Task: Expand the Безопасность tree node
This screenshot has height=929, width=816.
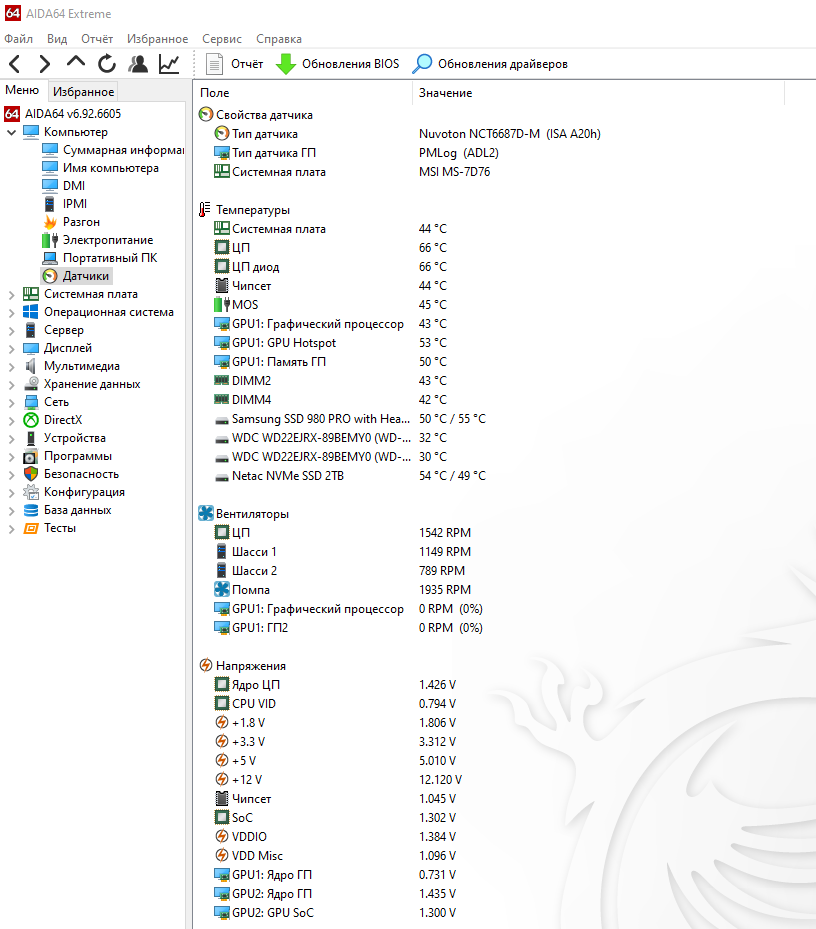Action: [x=11, y=475]
